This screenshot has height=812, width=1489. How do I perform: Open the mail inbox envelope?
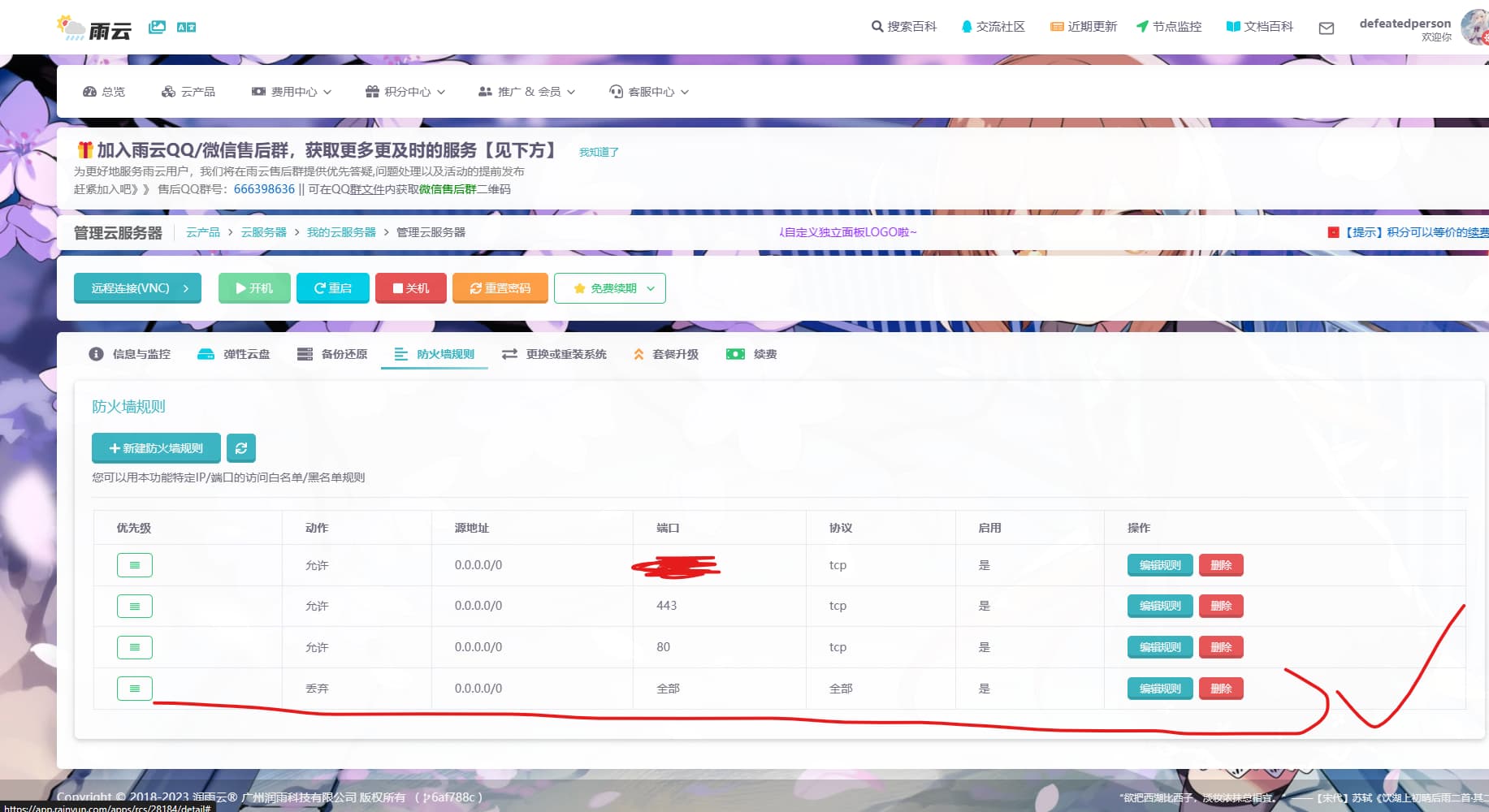pyautogui.click(x=1326, y=28)
